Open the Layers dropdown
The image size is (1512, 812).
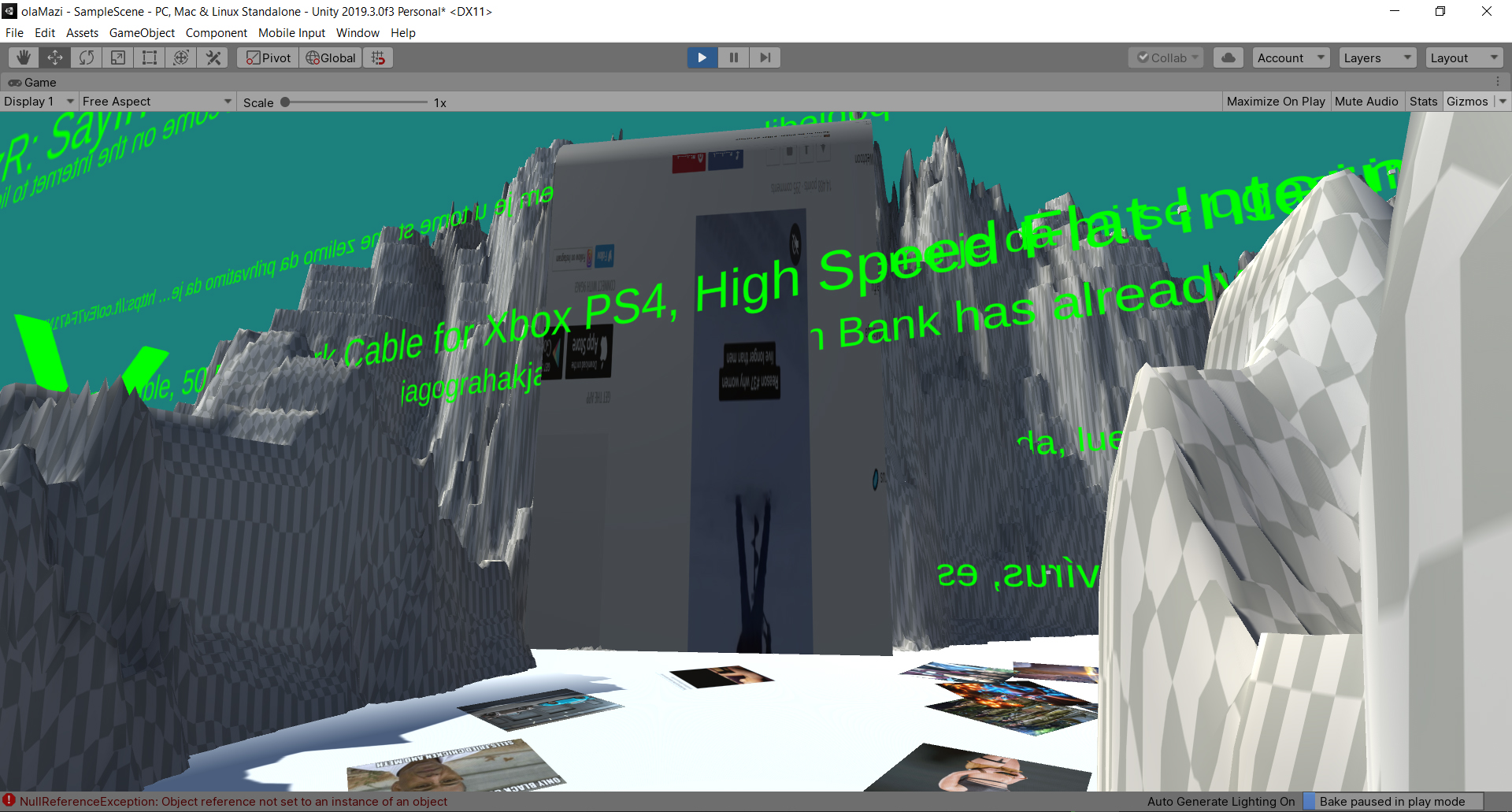pyautogui.click(x=1377, y=57)
